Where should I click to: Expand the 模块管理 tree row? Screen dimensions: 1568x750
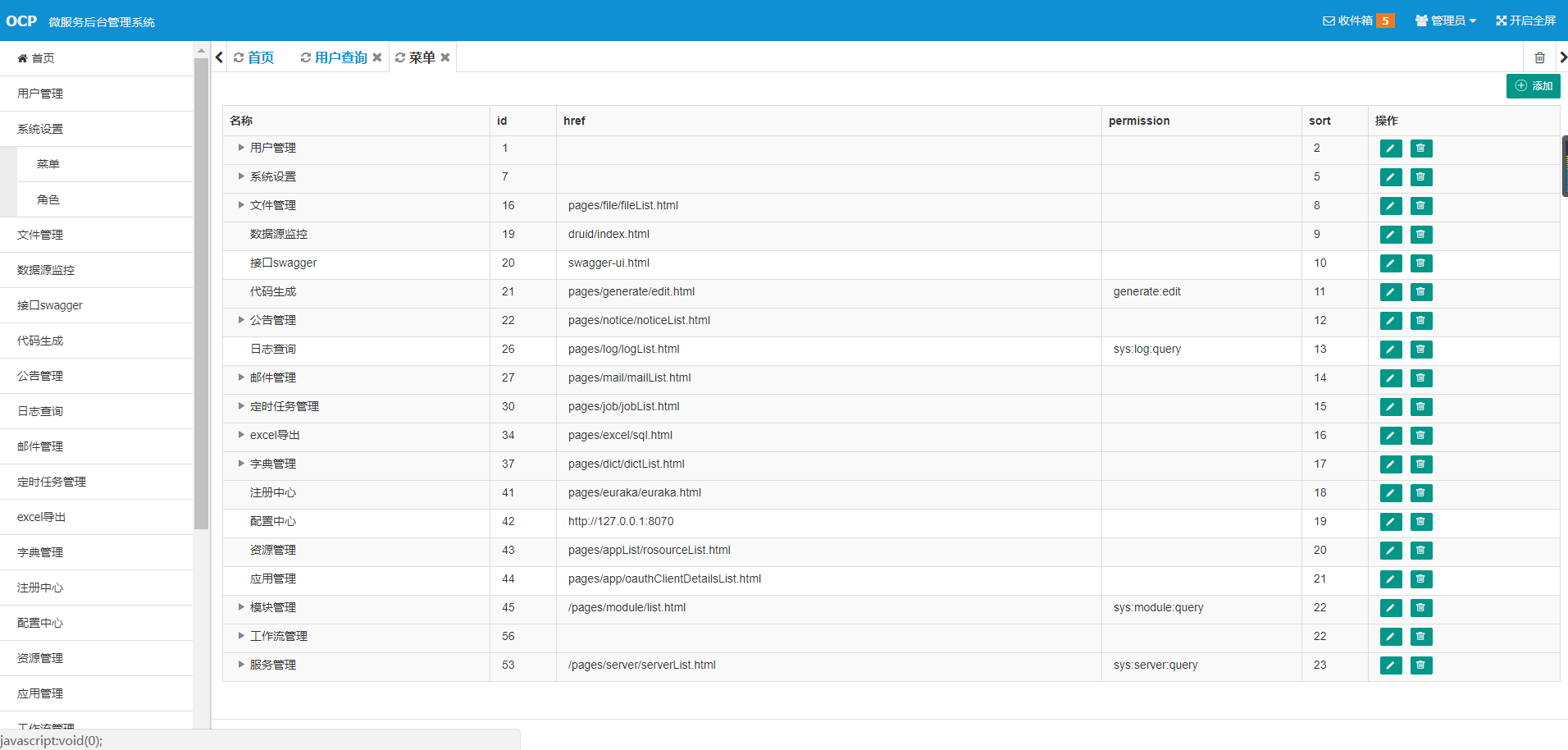click(241, 607)
